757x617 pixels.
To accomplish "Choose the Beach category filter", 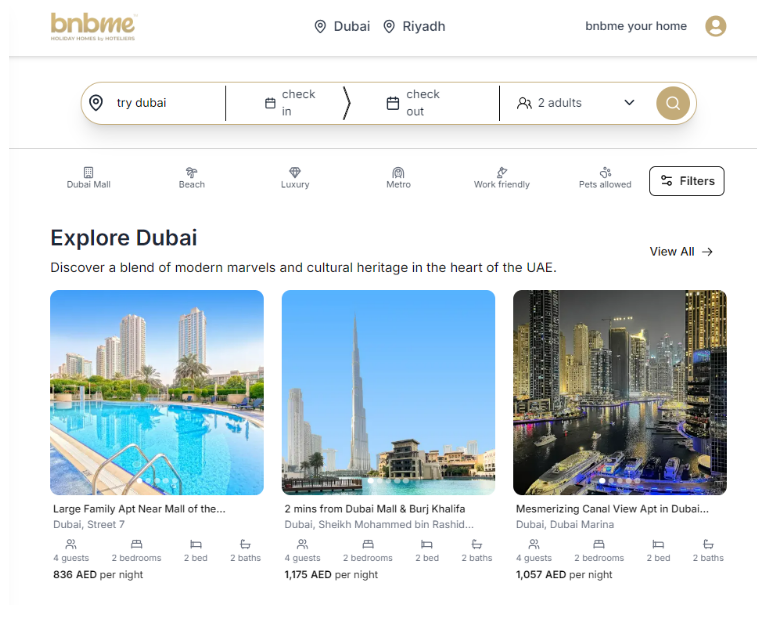I will pyautogui.click(x=192, y=178).
